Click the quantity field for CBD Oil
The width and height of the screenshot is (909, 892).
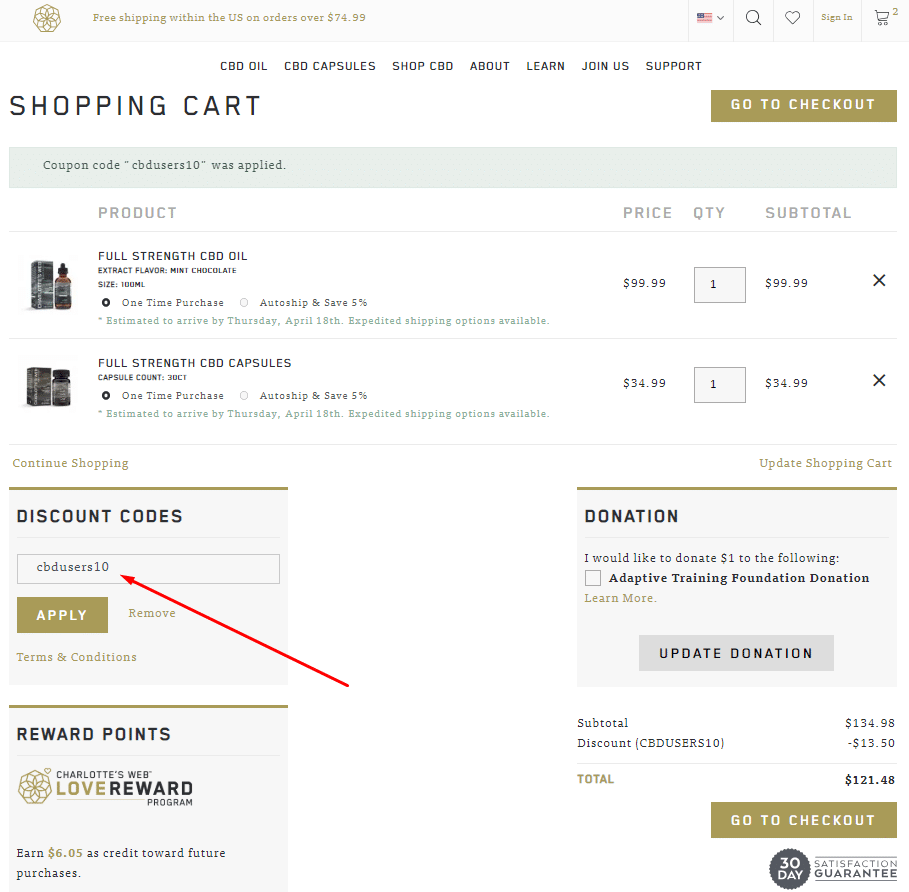coord(719,285)
